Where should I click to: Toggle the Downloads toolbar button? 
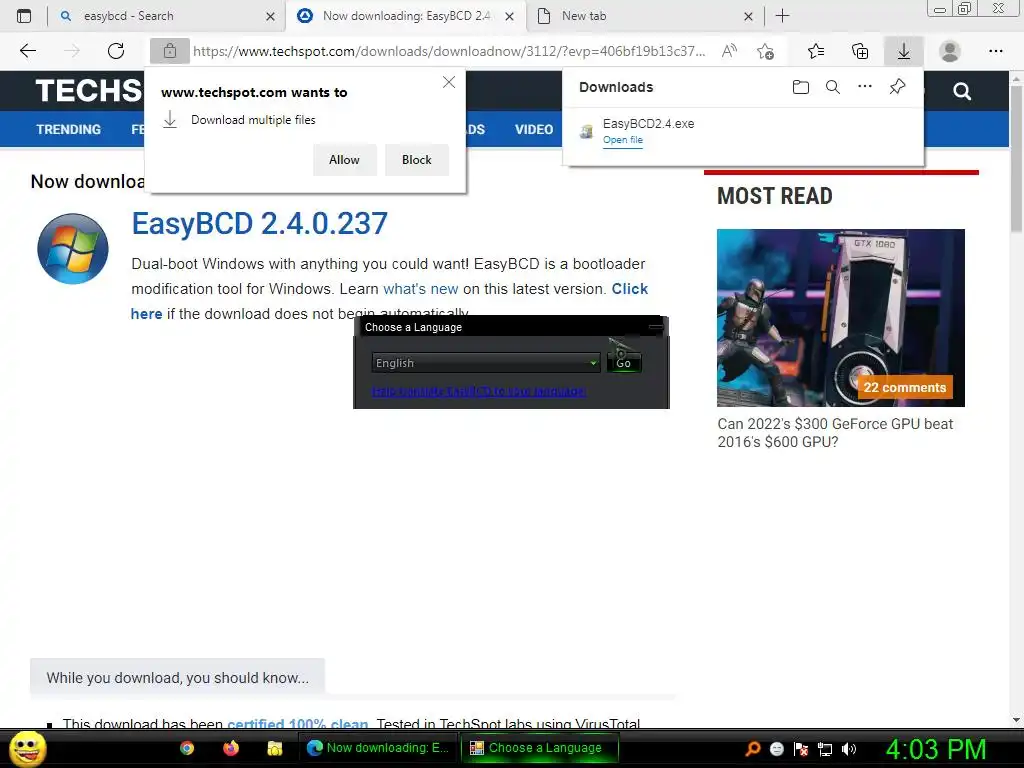point(904,51)
